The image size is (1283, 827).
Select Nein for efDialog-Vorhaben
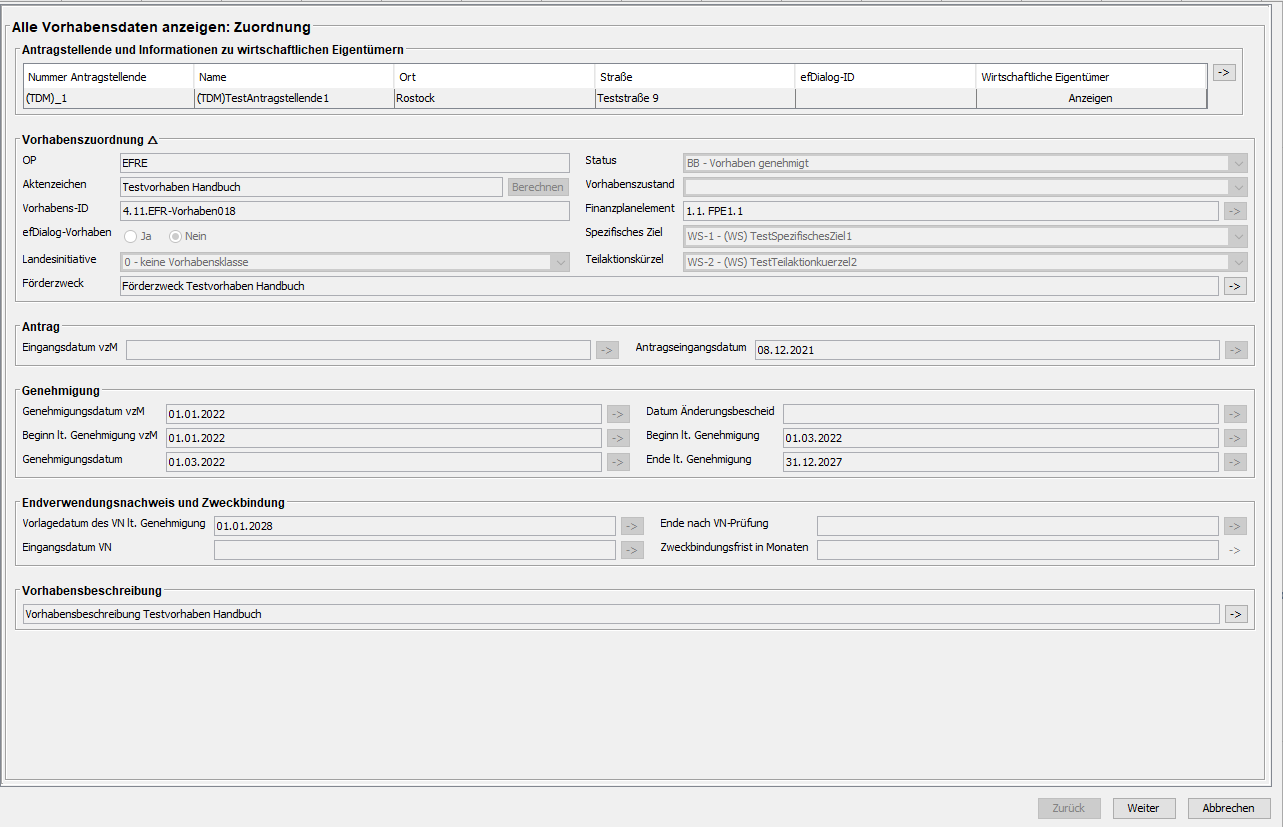(x=175, y=236)
